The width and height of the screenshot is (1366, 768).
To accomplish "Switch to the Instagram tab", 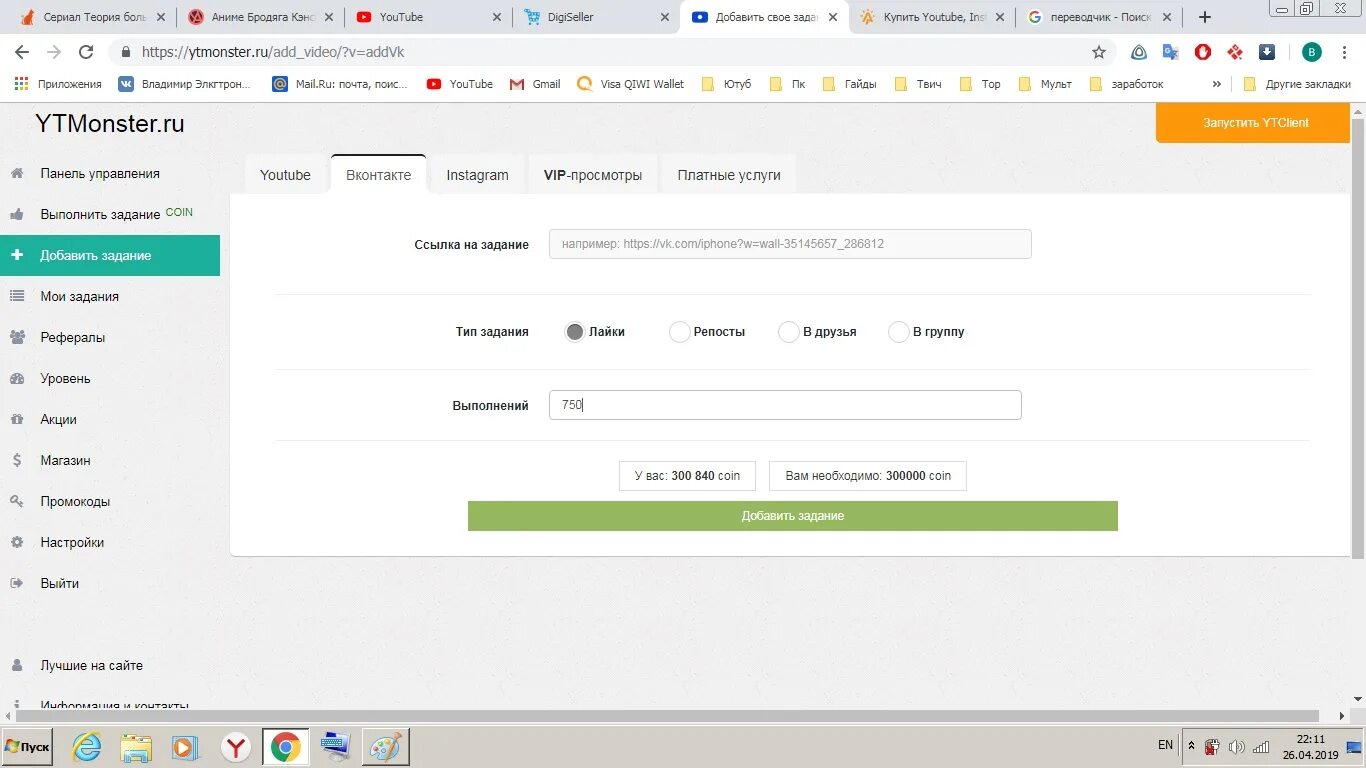I will click(x=477, y=174).
